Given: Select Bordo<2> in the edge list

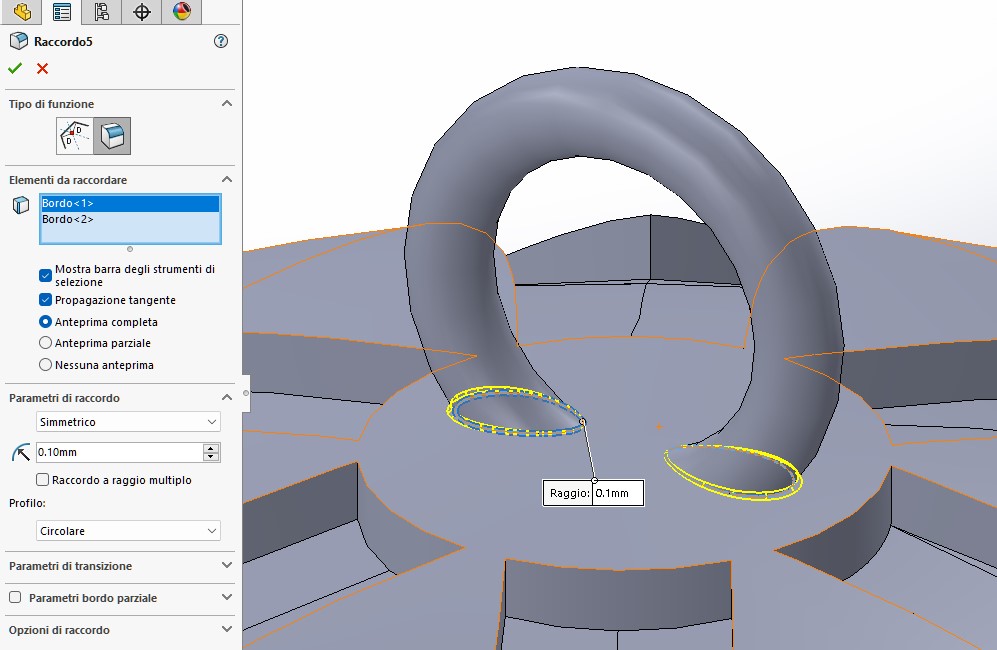Looking at the screenshot, I should [x=68, y=219].
